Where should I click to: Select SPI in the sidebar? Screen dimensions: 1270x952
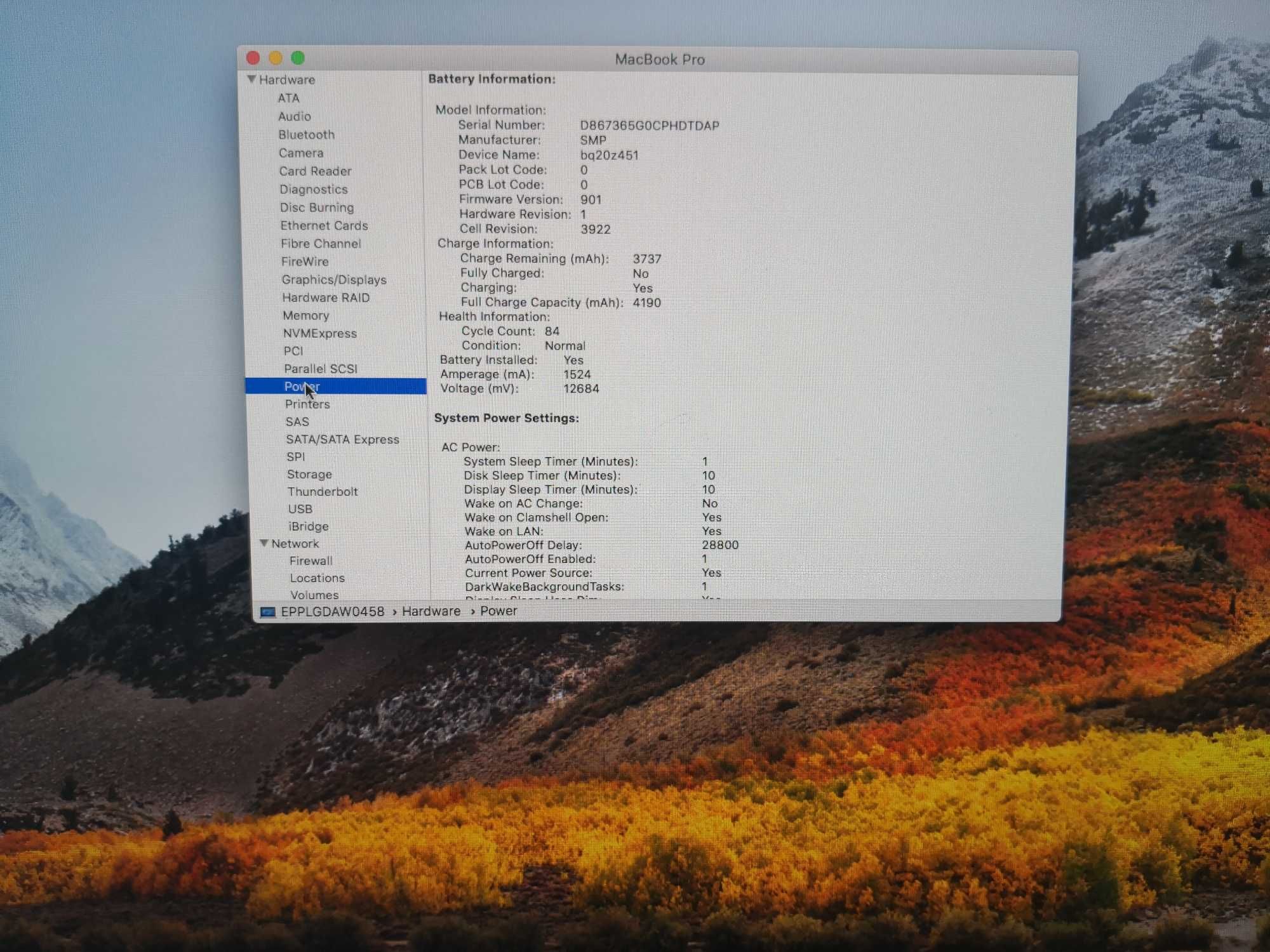(x=296, y=456)
